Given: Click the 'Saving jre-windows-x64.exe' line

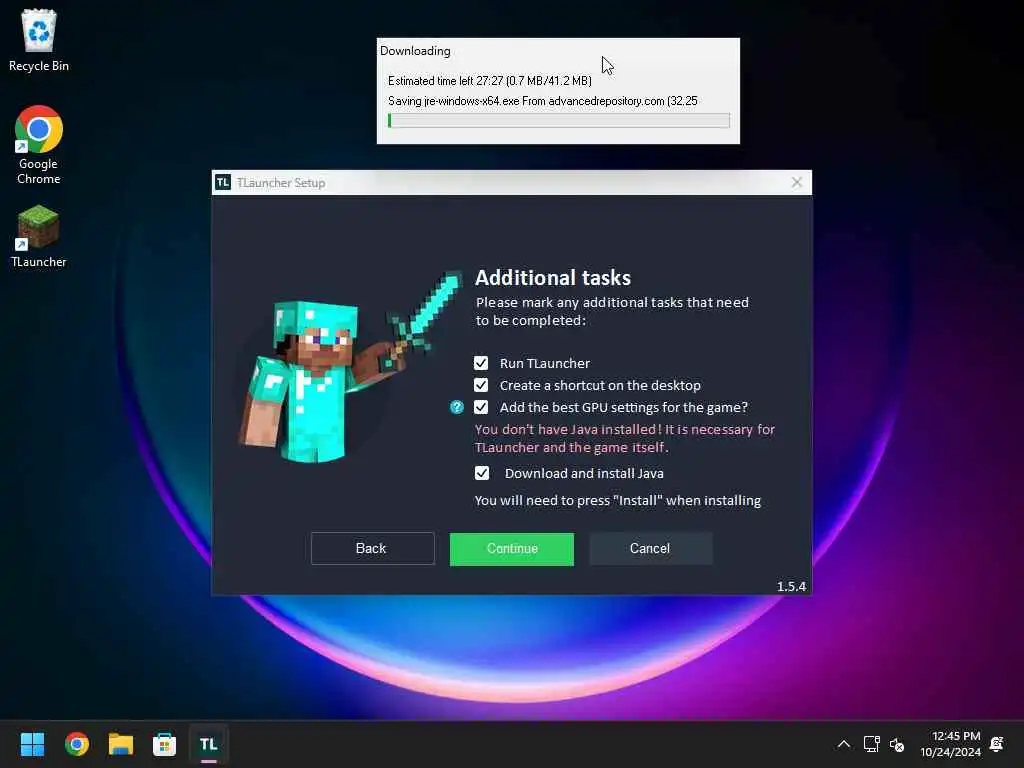Looking at the screenshot, I should [x=543, y=101].
